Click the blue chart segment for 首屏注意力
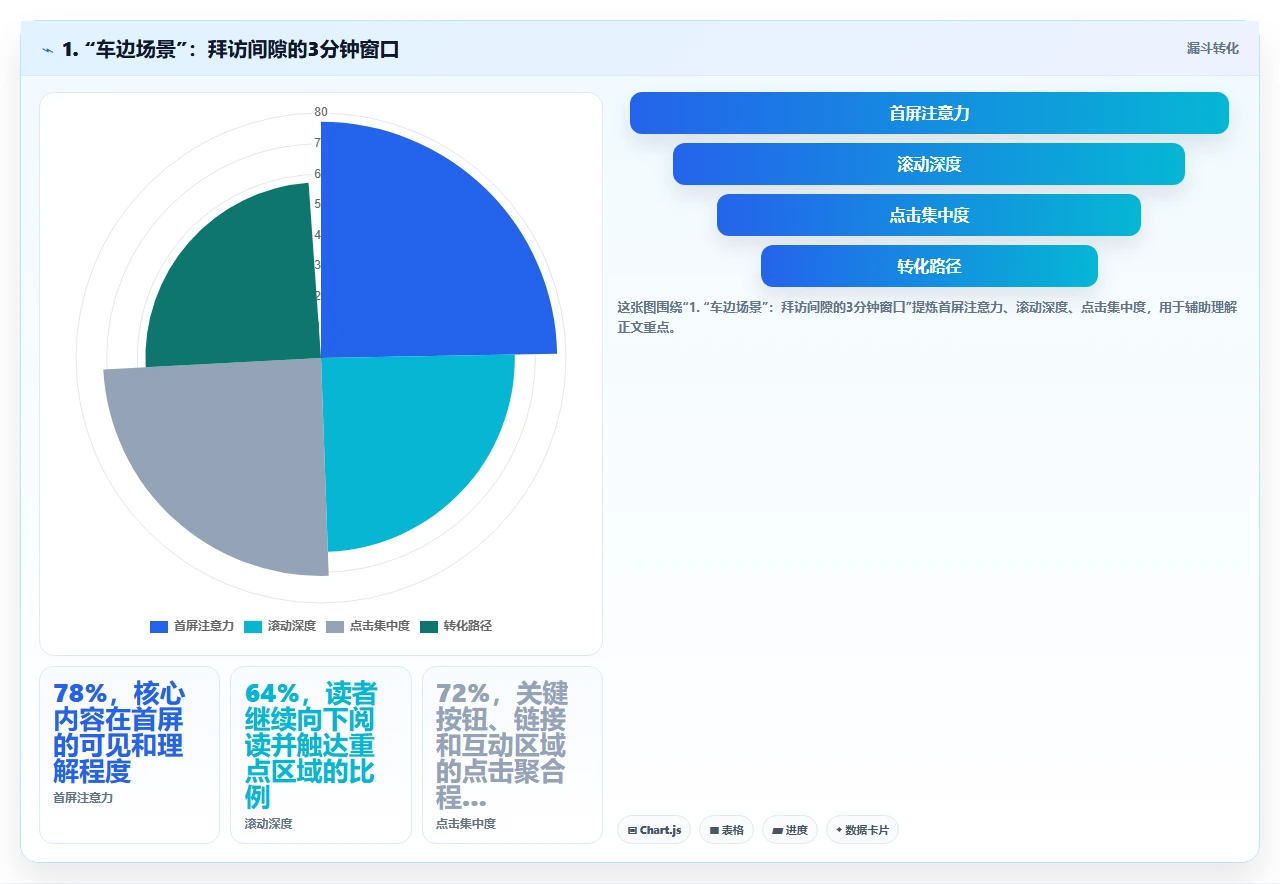 tap(420, 255)
